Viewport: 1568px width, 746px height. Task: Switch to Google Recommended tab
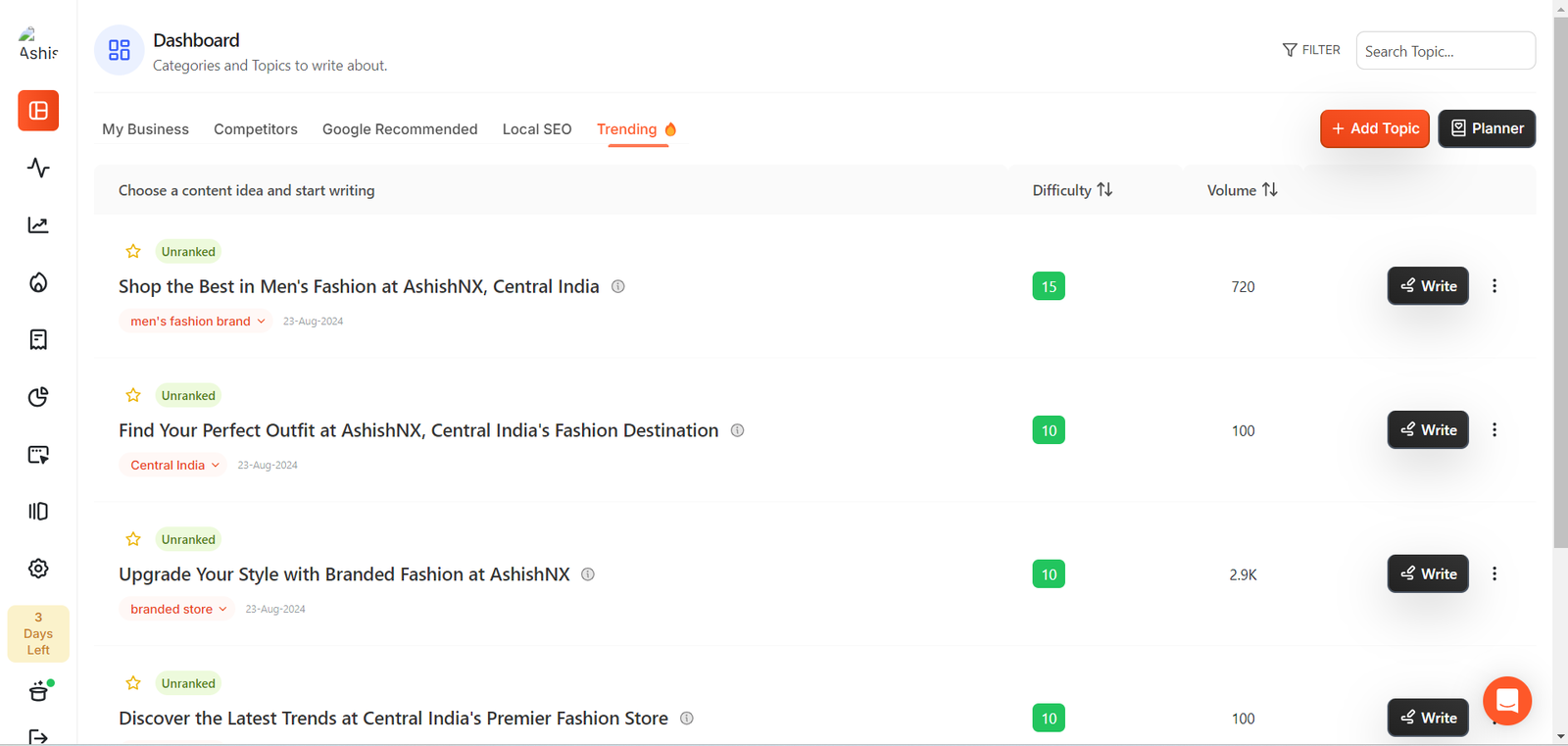[x=400, y=129]
